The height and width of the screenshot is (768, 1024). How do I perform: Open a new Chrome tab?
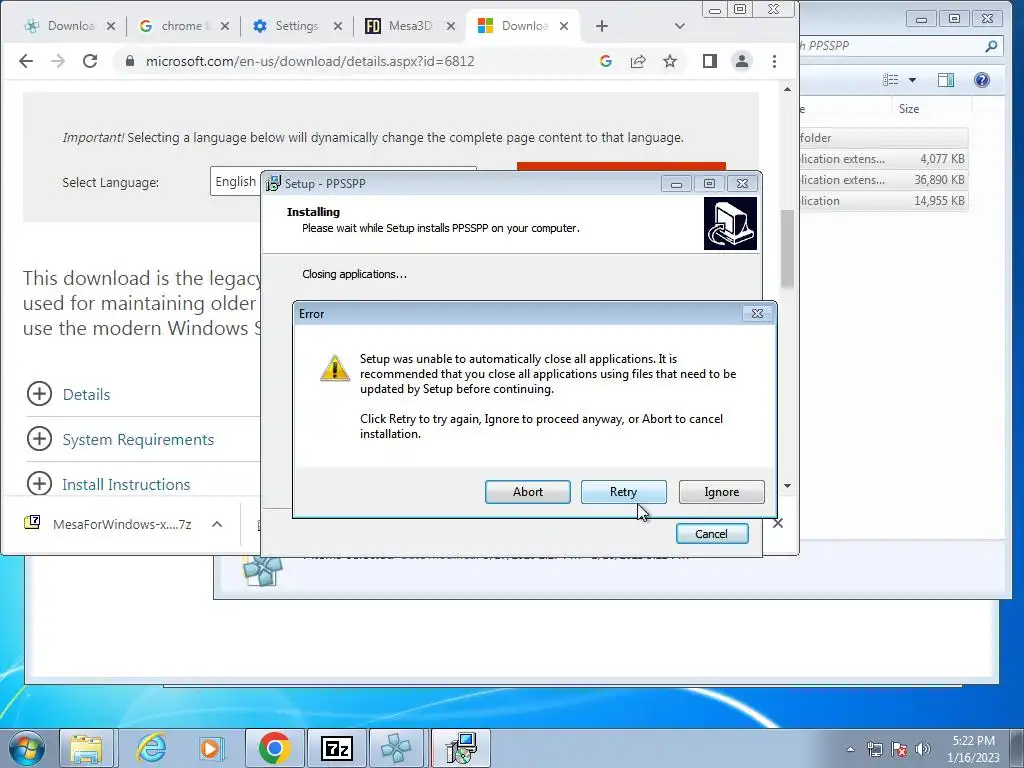pos(601,26)
